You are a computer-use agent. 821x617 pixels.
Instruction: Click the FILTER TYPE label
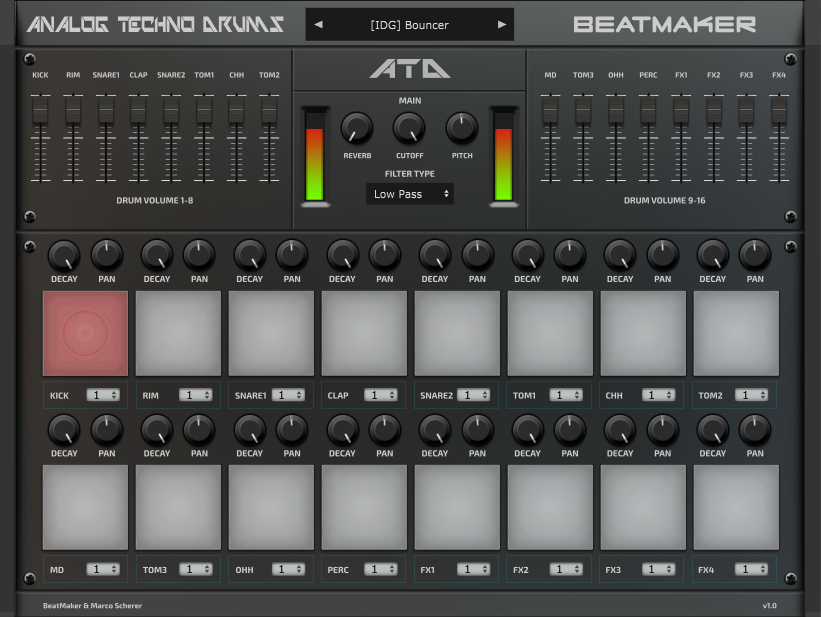[409, 174]
